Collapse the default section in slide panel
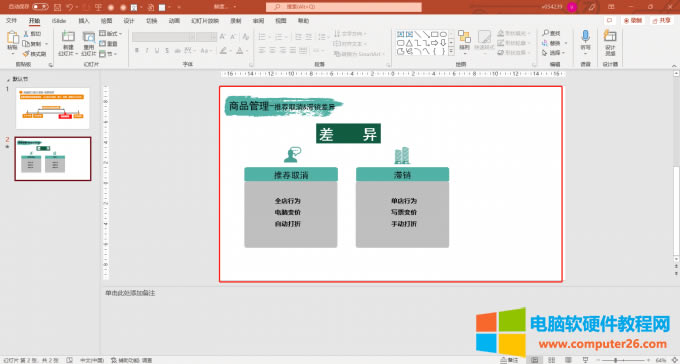 (x=8, y=80)
